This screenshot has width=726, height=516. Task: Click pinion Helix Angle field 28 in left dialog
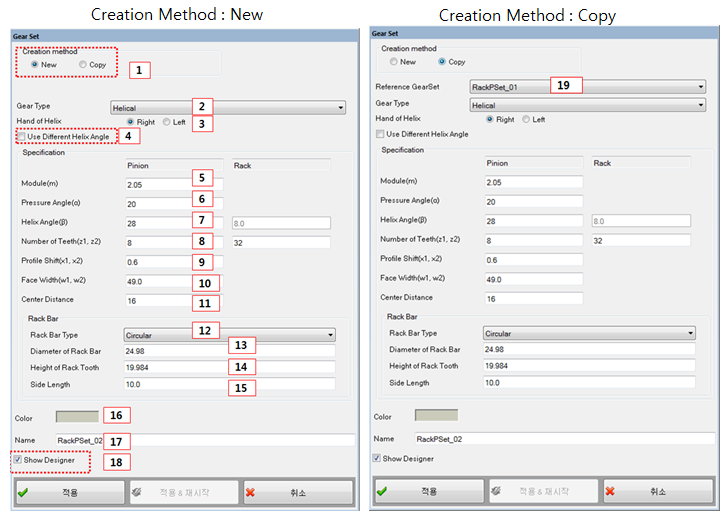point(174,223)
